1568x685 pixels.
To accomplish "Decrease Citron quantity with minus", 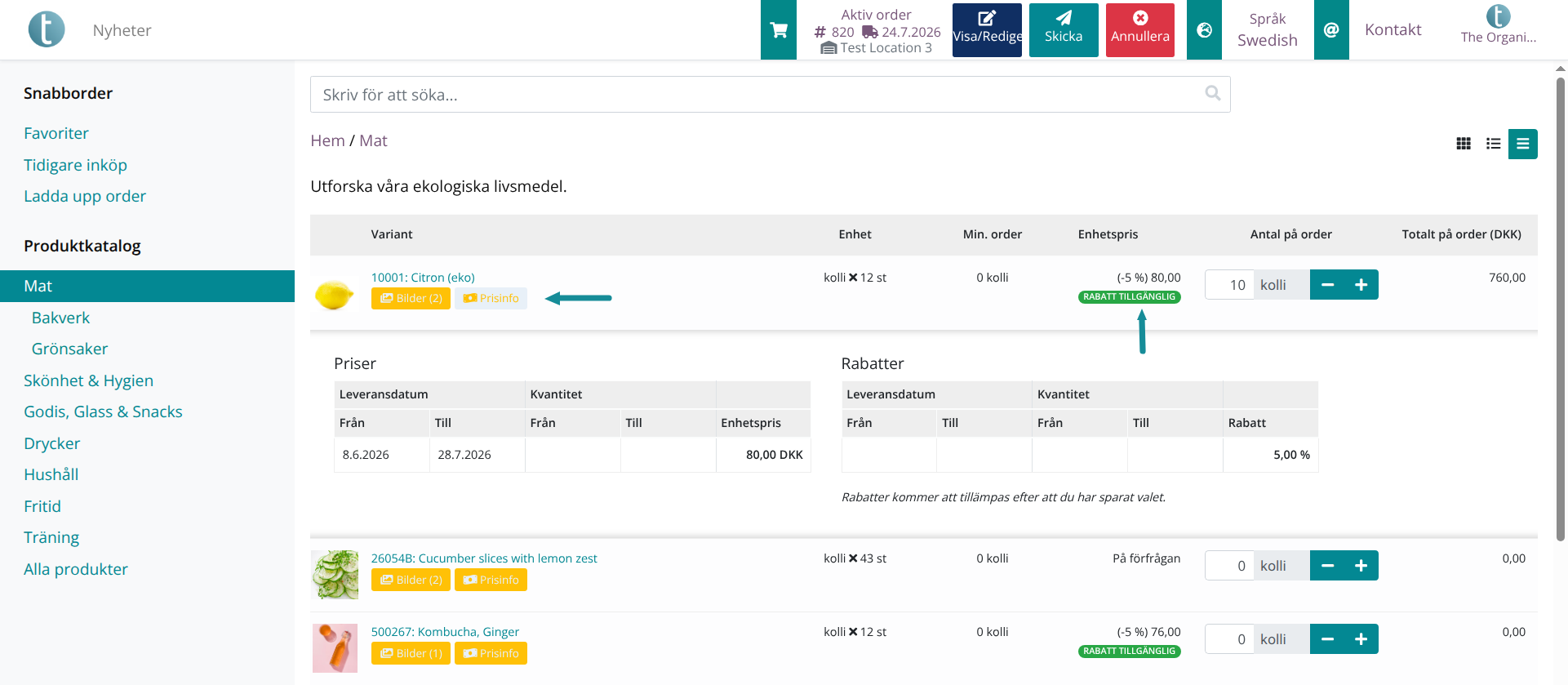I will [x=1327, y=285].
